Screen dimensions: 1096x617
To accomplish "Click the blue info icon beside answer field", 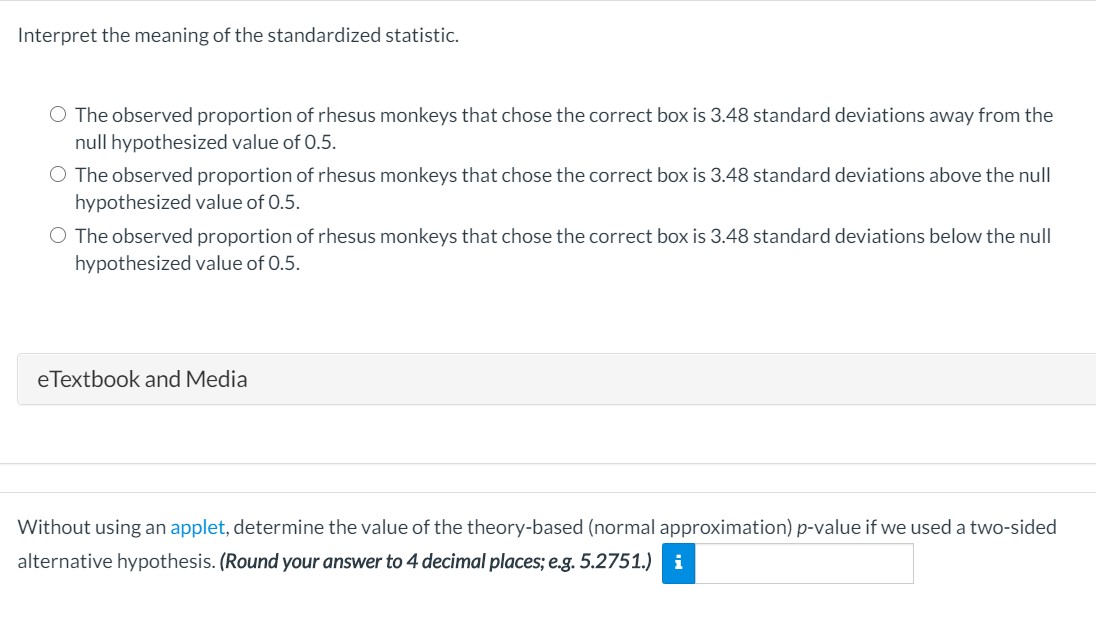I will point(679,563).
